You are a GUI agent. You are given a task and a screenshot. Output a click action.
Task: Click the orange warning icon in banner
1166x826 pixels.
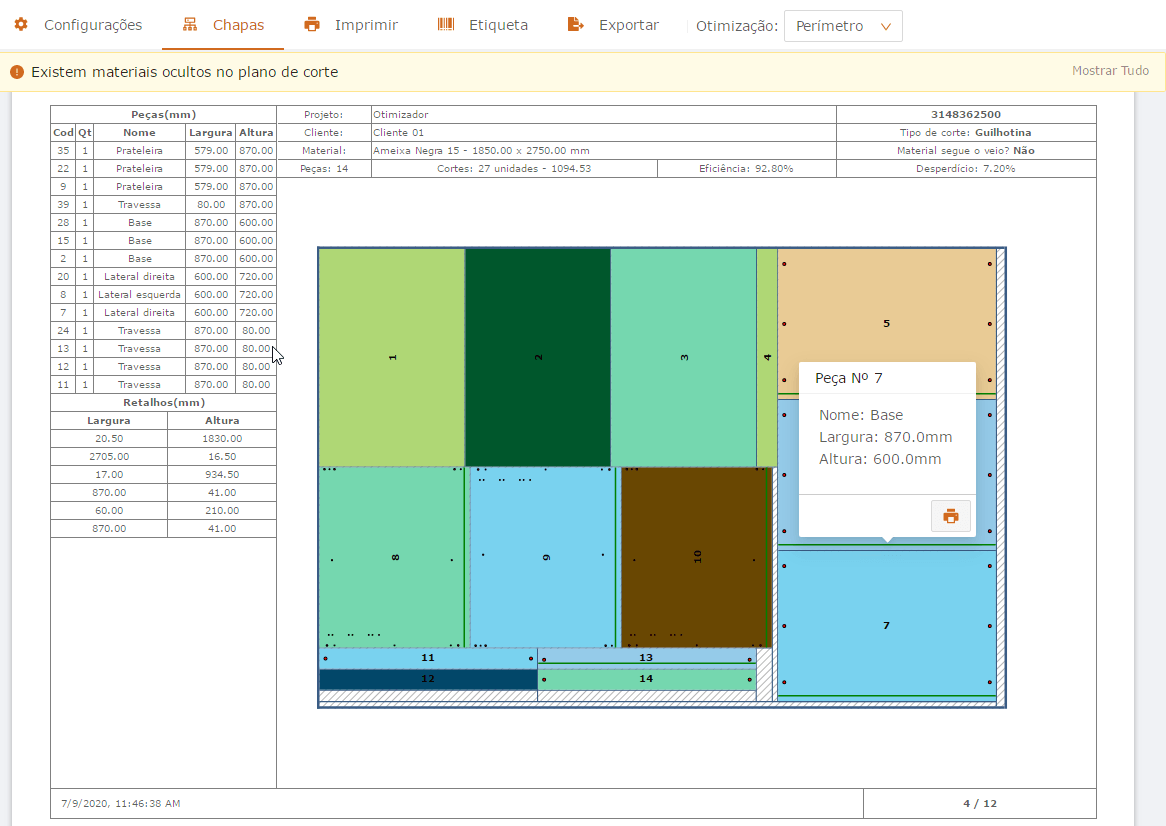tap(17, 72)
